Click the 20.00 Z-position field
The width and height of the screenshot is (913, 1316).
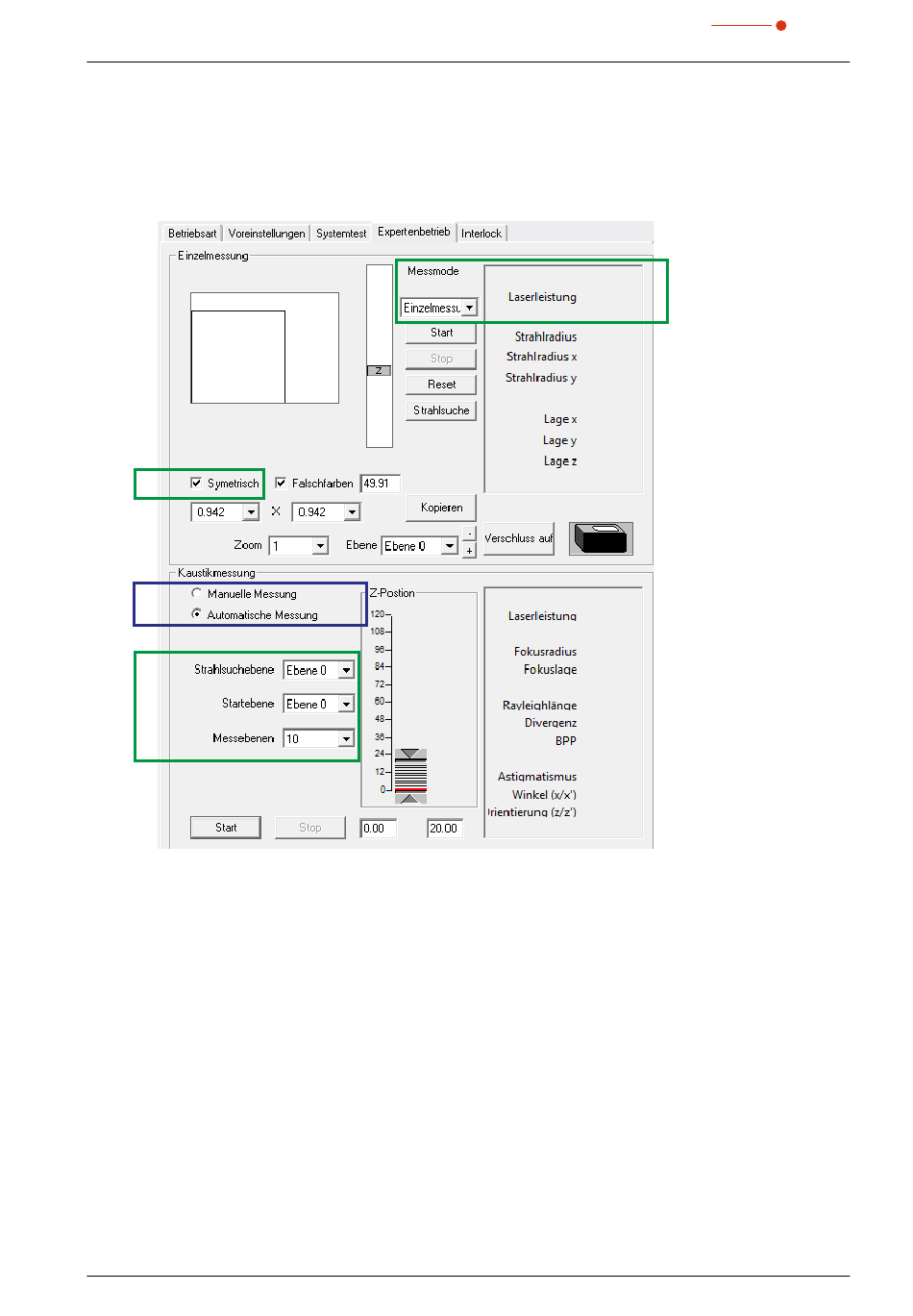(x=444, y=829)
